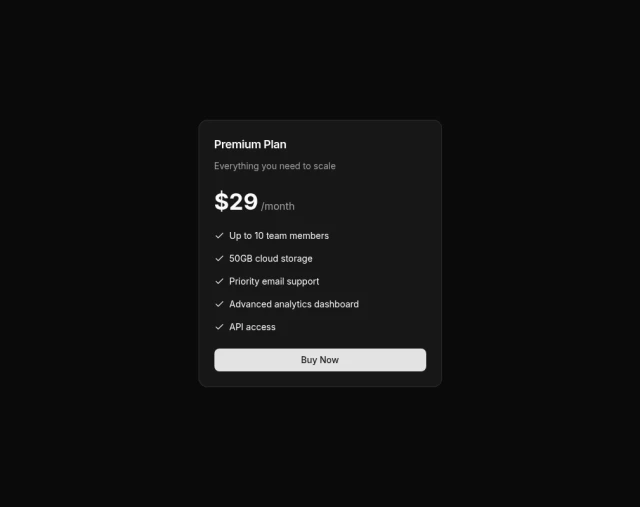Viewport: 640px width, 507px height.
Task: Click the word Plan in the card heading
Action: coord(275,145)
